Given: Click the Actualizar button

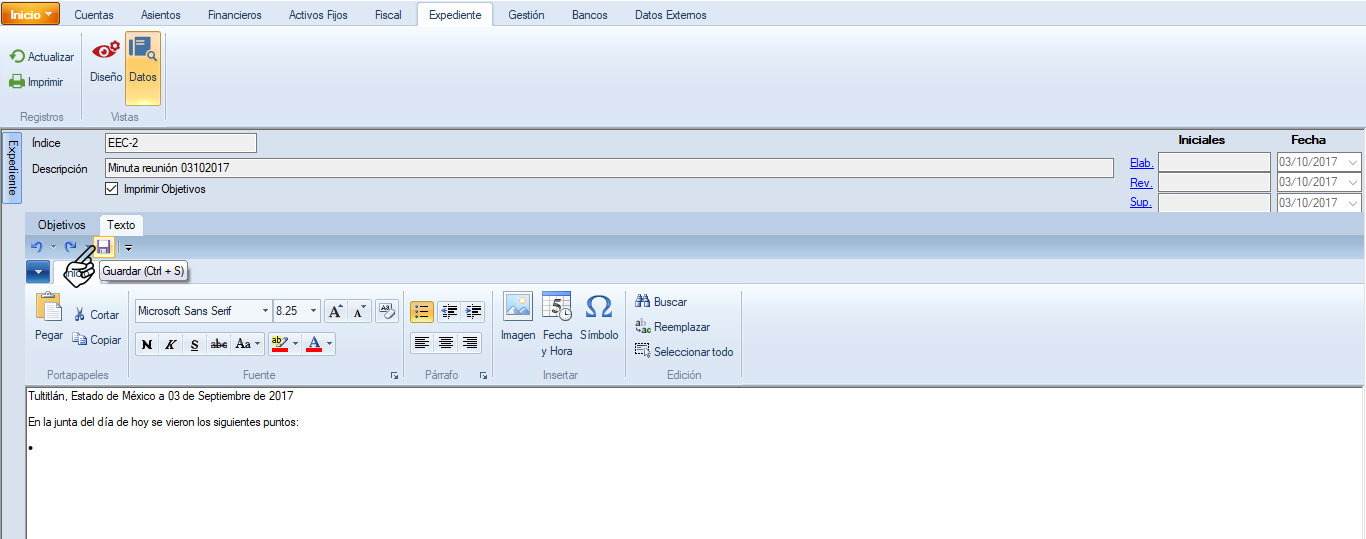Looking at the screenshot, I should pos(42,57).
